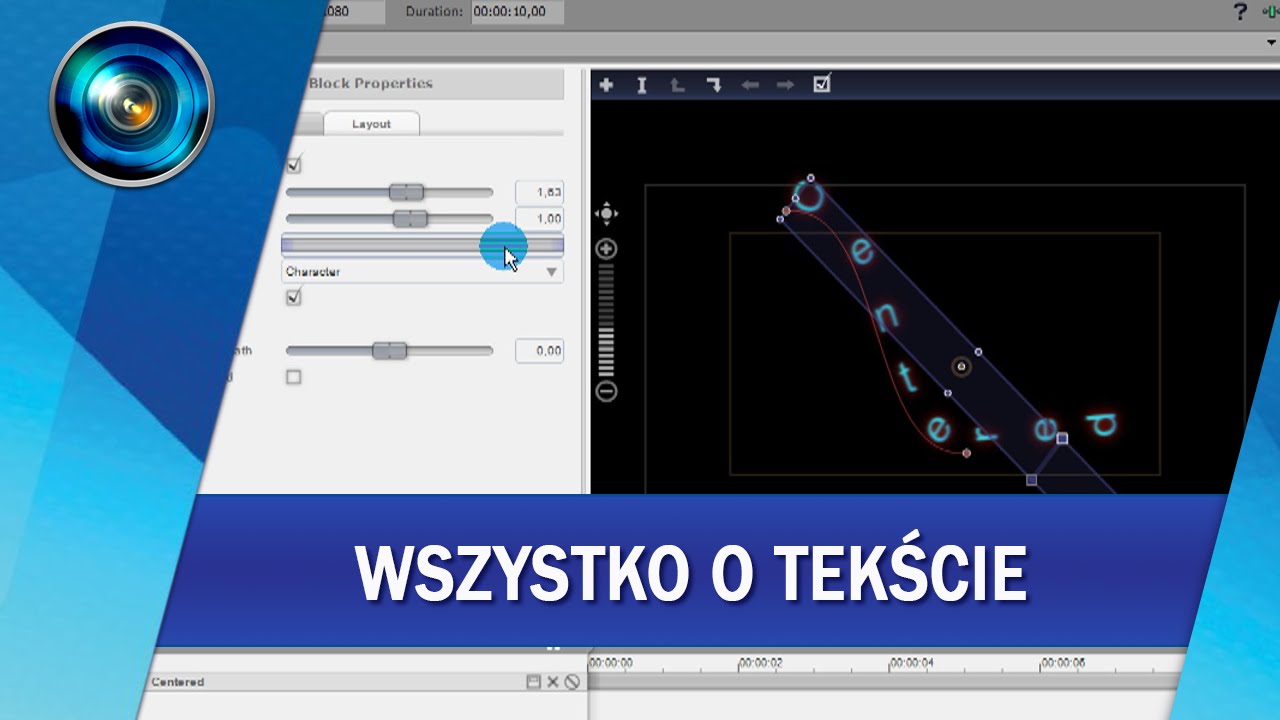Open the Character dropdown

point(422,272)
